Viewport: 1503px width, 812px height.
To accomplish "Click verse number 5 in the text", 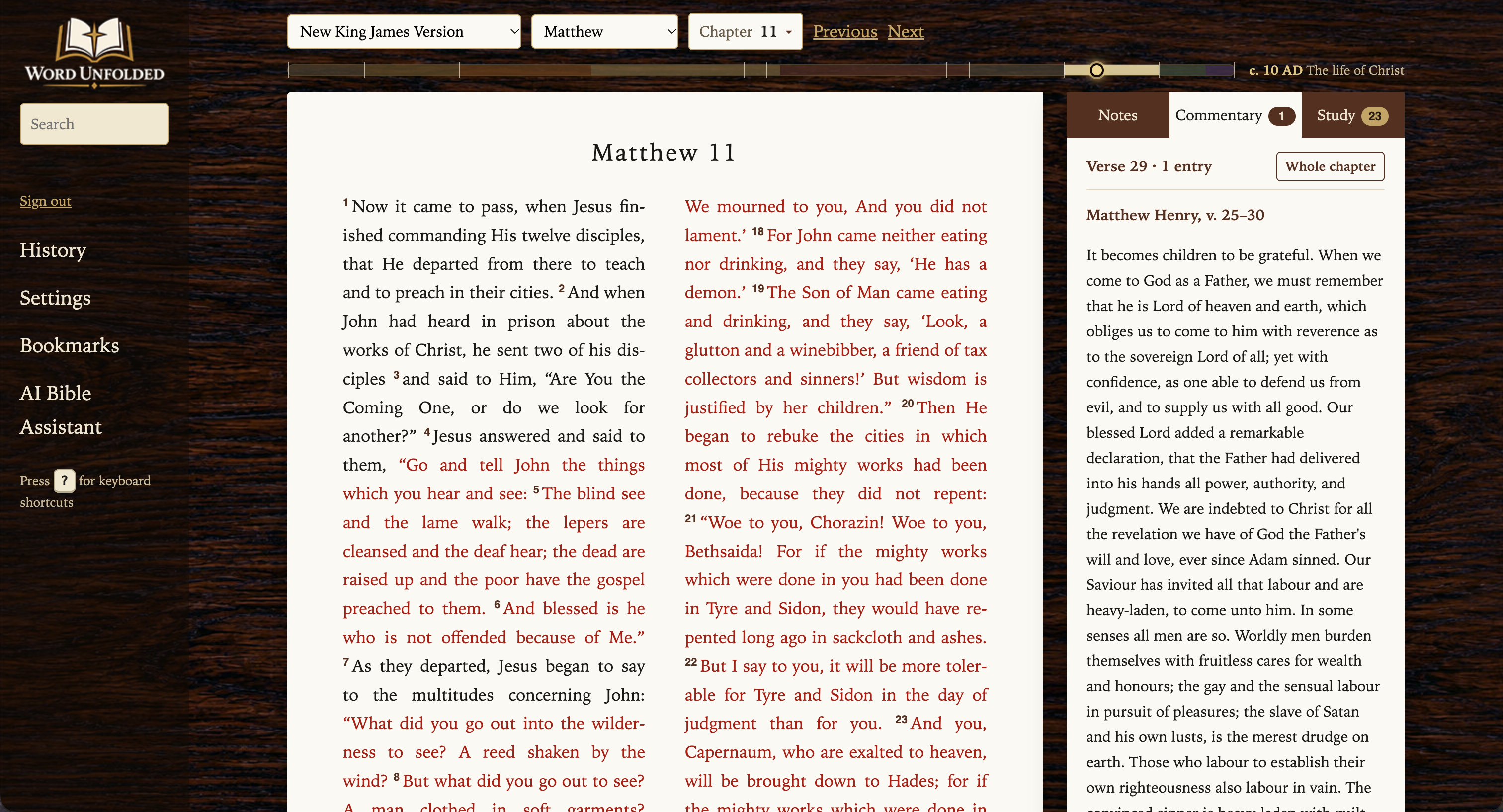I will point(536,489).
